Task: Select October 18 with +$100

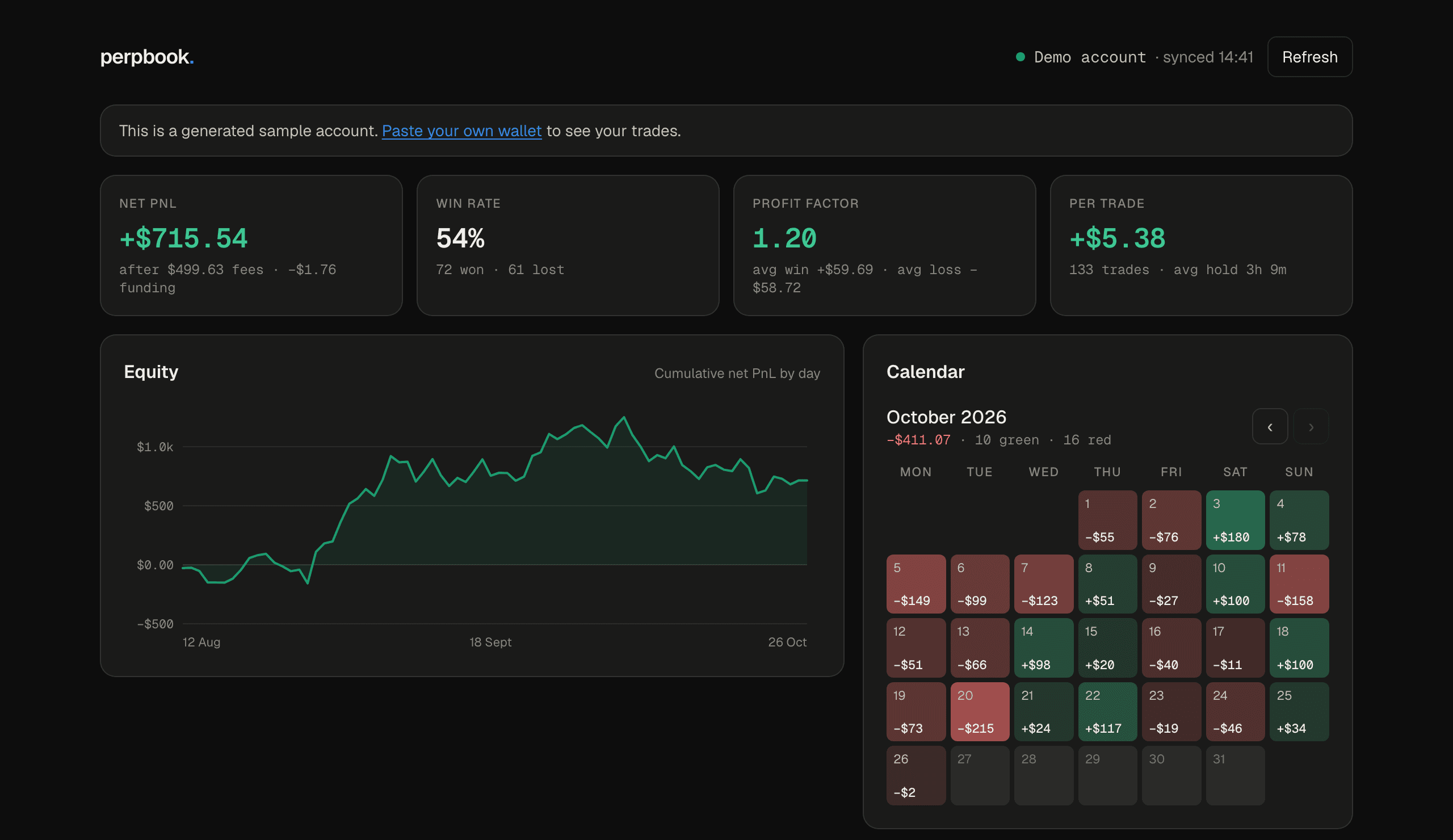Action: tap(1299, 648)
